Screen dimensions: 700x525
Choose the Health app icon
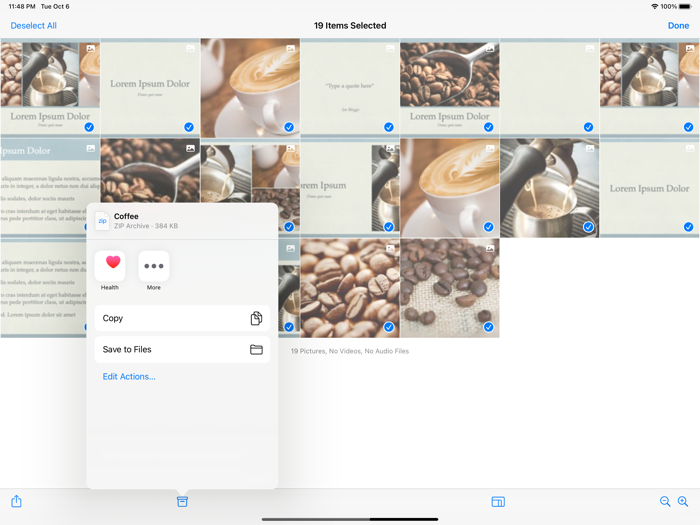coord(110,266)
